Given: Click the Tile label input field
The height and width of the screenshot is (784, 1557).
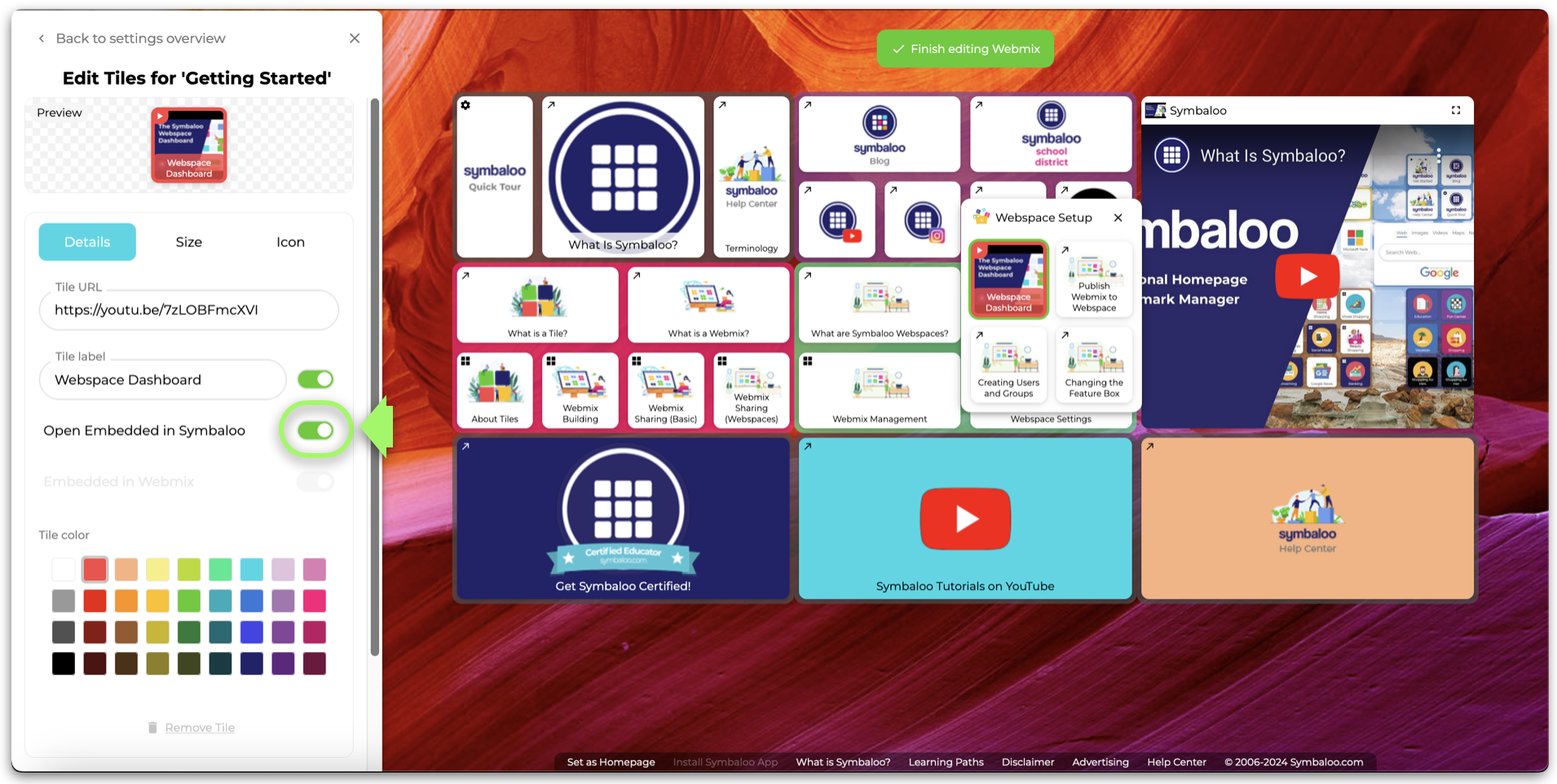Looking at the screenshot, I should (x=163, y=380).
